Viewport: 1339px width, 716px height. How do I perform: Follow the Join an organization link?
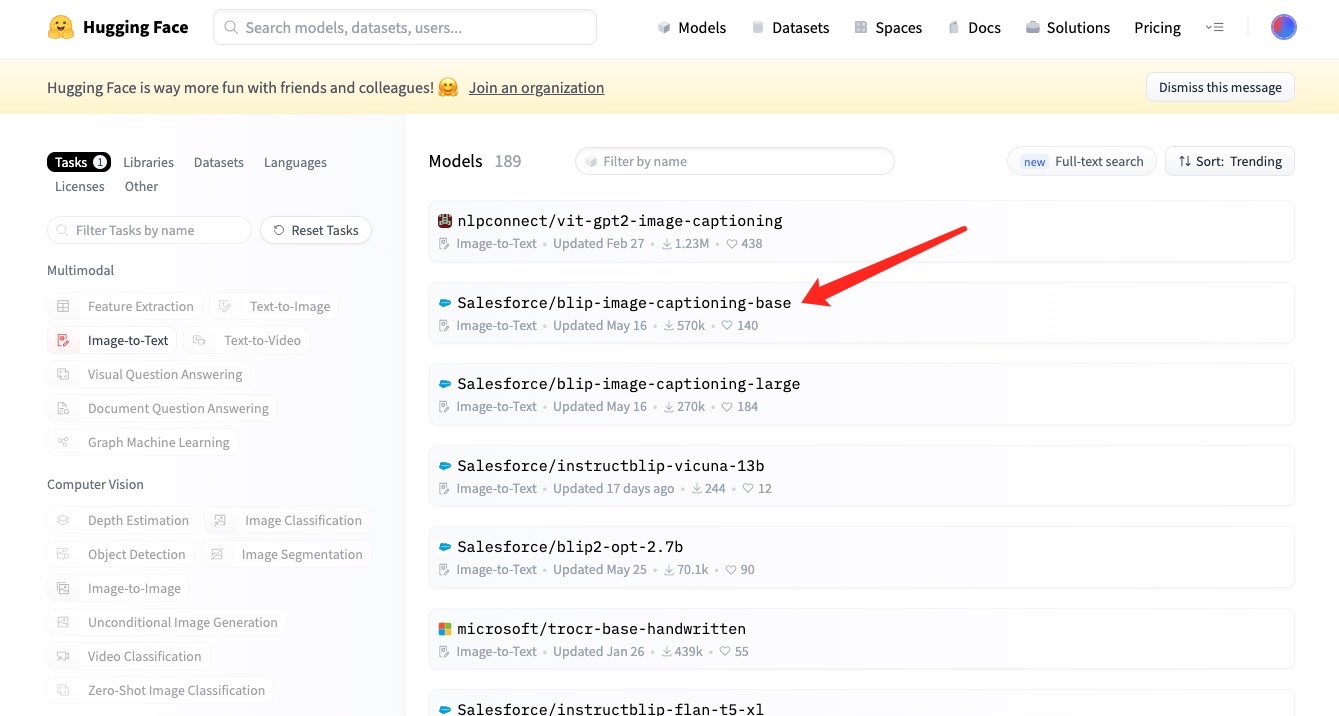[536, 87]
